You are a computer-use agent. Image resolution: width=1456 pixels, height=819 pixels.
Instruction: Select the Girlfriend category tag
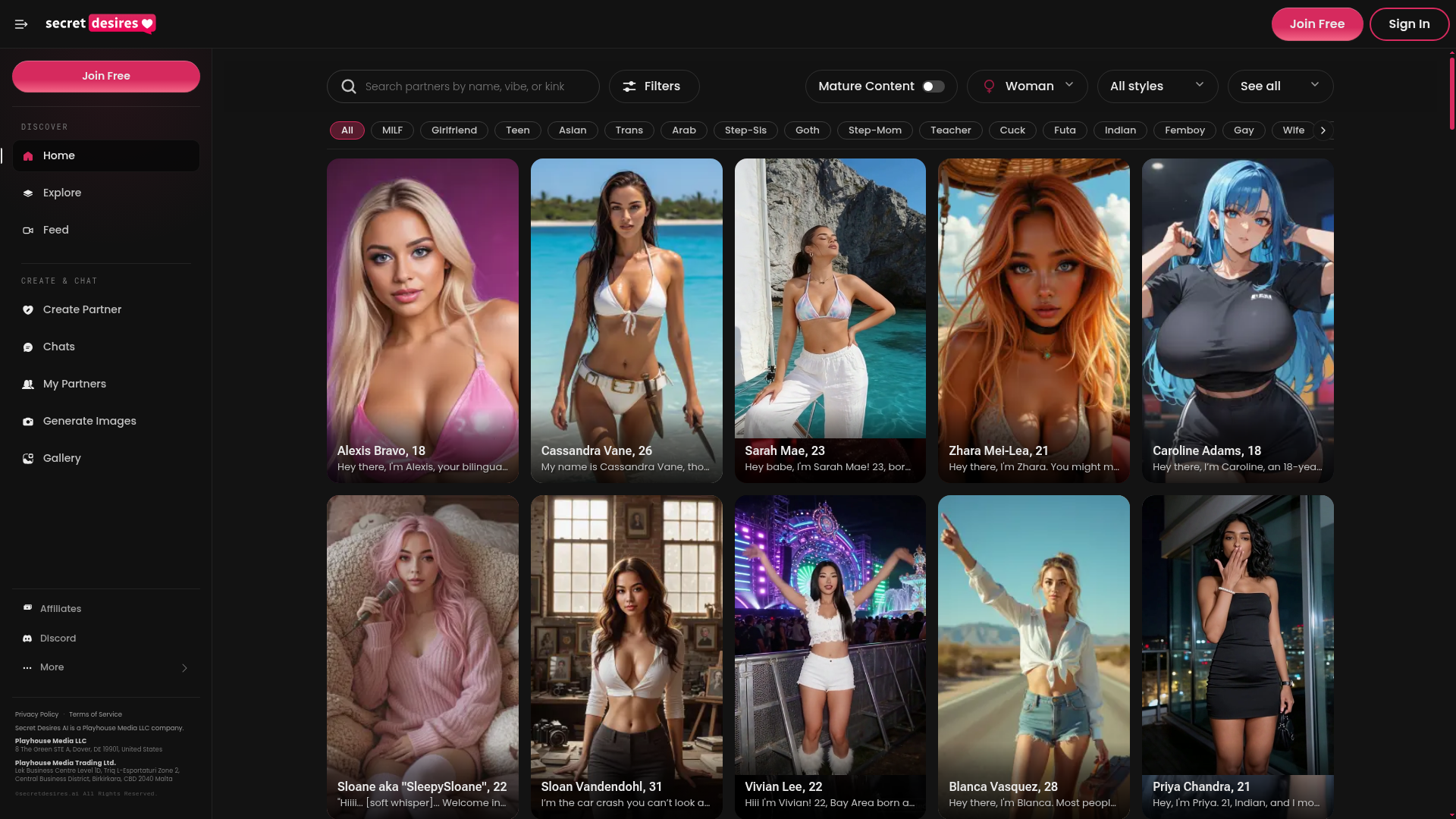click(454, 130)
